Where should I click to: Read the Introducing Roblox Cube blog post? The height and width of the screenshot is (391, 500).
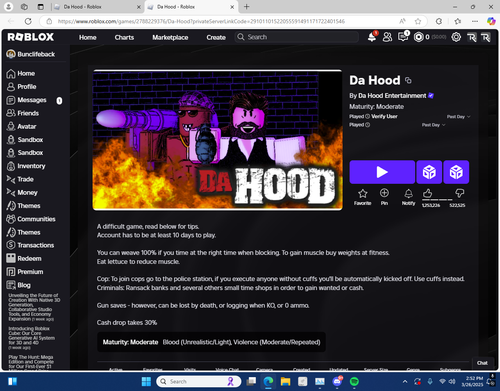[32, 338]
